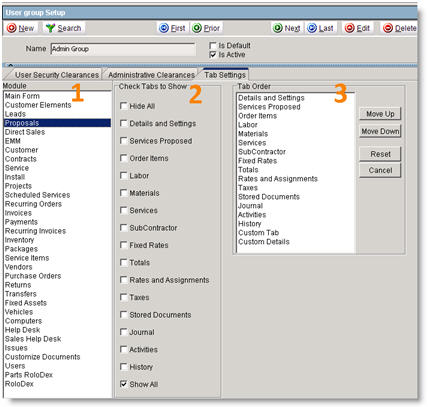The height and width of the screenshot is (407, 428).
Task: Click the Move Down button
Action: (380, 131)
